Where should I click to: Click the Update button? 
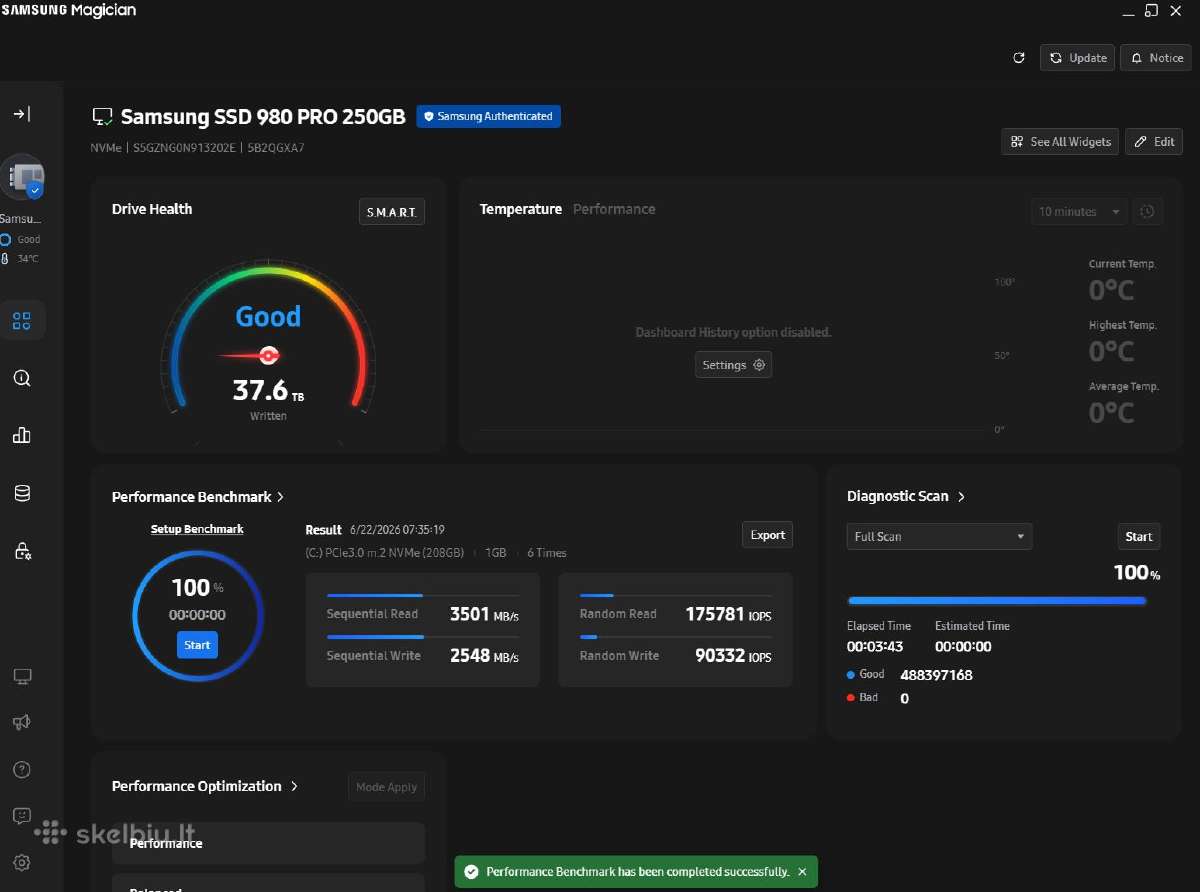click(x=1077, y=58)
